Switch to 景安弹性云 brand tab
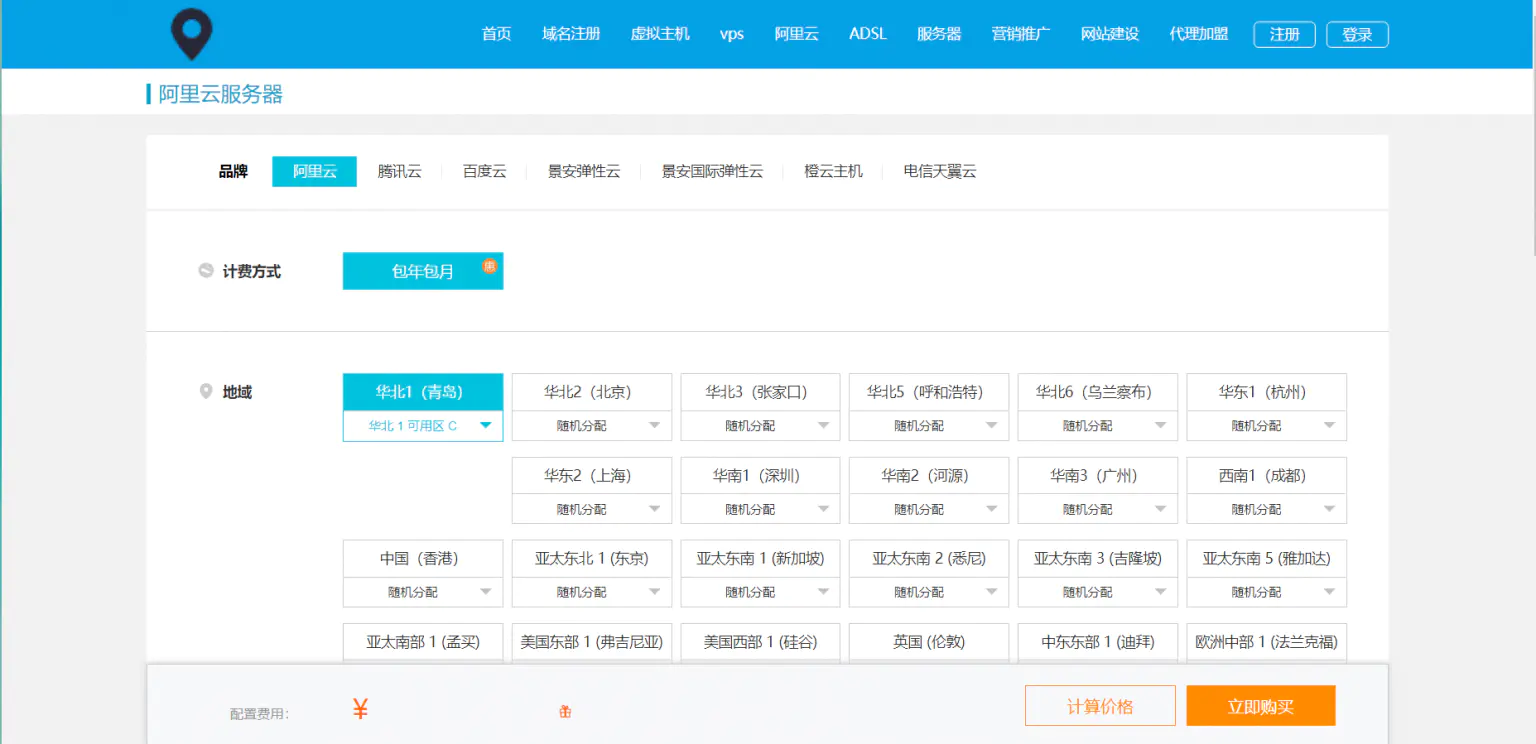 coord(584,171)
